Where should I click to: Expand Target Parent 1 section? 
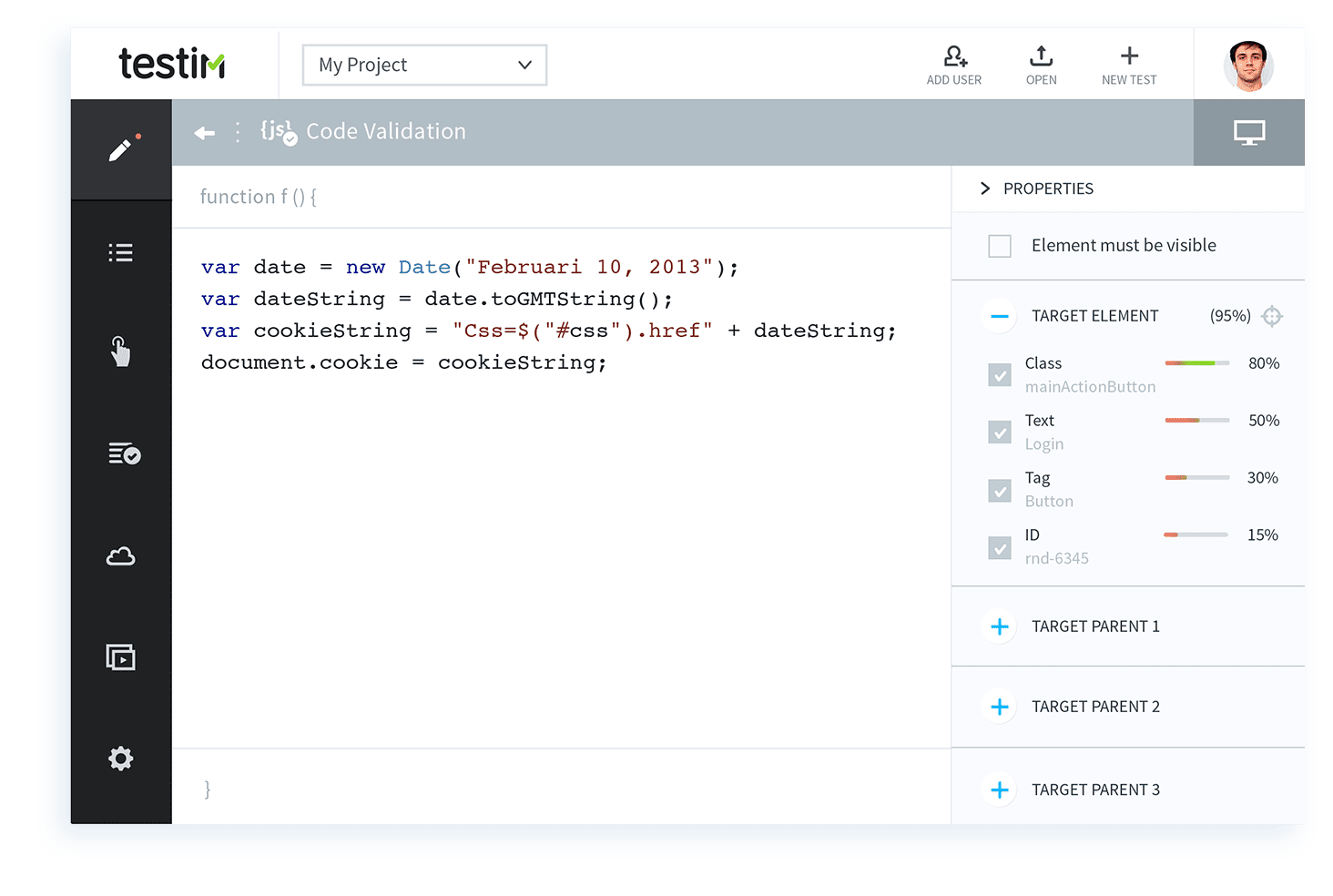1000,626
